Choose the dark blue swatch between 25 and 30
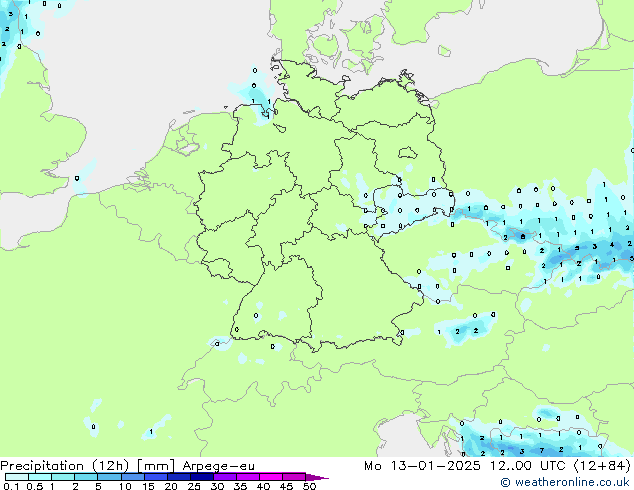Image resolution: width=634 pixels, height=490 pixels. [201, 477]
